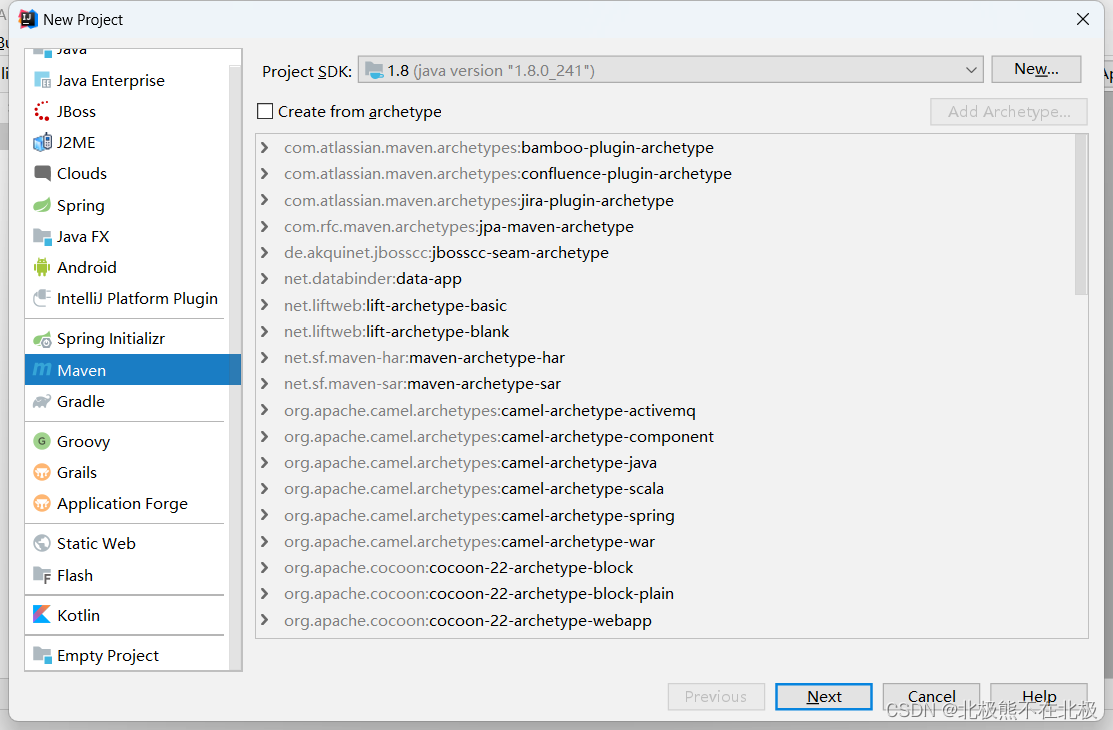Select camel-archetype-activemq row text
This screenshot has height=730, width=1113.
coord(490,410)
